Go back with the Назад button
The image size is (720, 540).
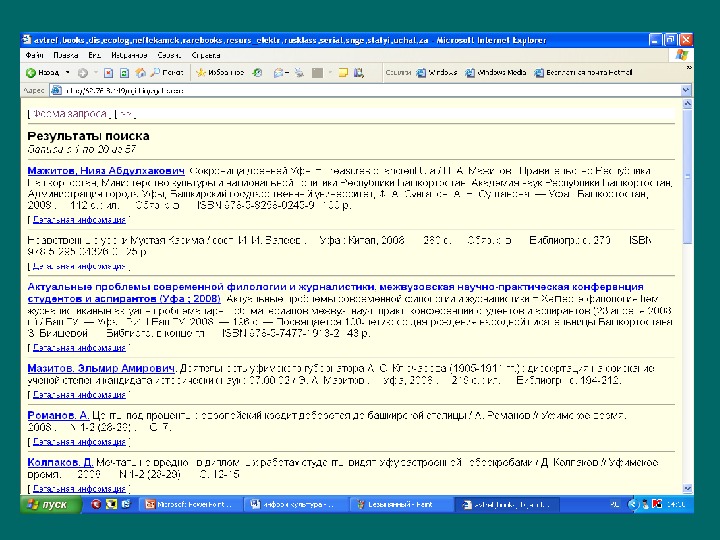(43, 73)
